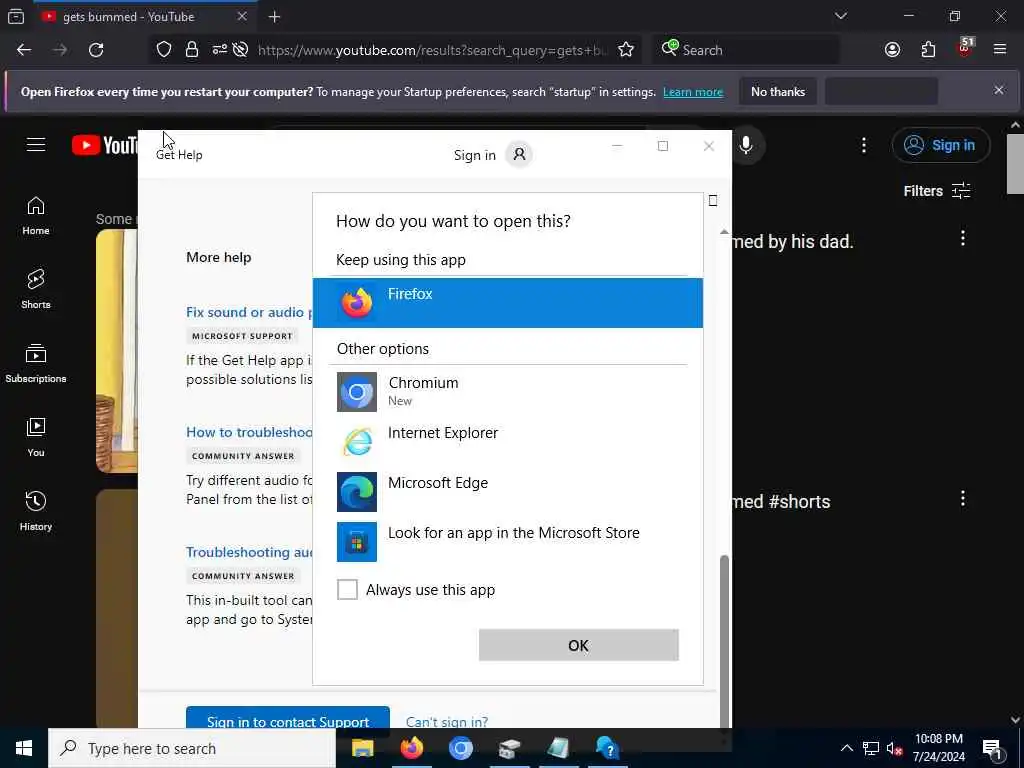
Task: Open the Firefox account icon
Action: click(892, 50)
